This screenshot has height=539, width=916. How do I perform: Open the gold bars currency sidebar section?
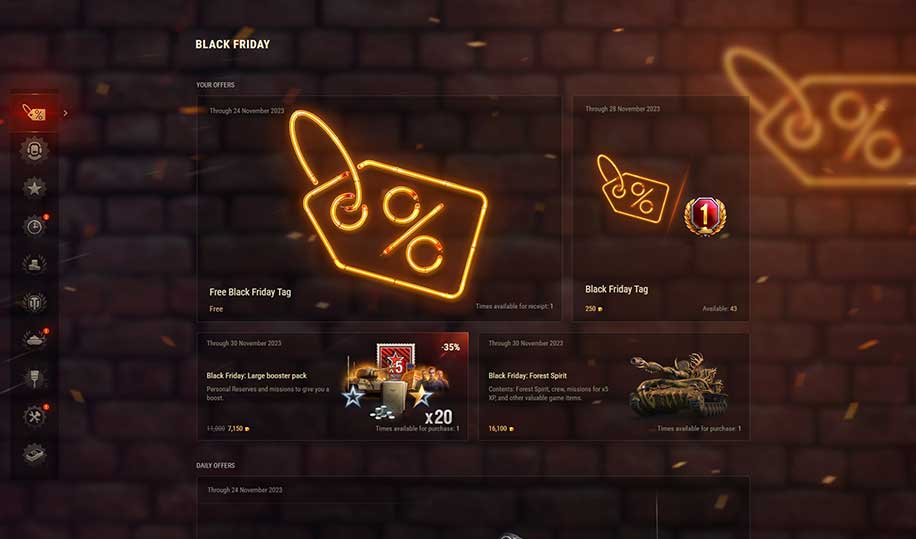click(34, 454)
